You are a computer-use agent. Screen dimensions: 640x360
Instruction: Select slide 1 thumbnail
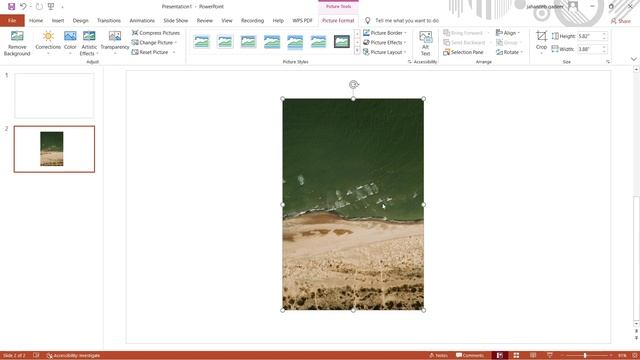coord(54,96)
